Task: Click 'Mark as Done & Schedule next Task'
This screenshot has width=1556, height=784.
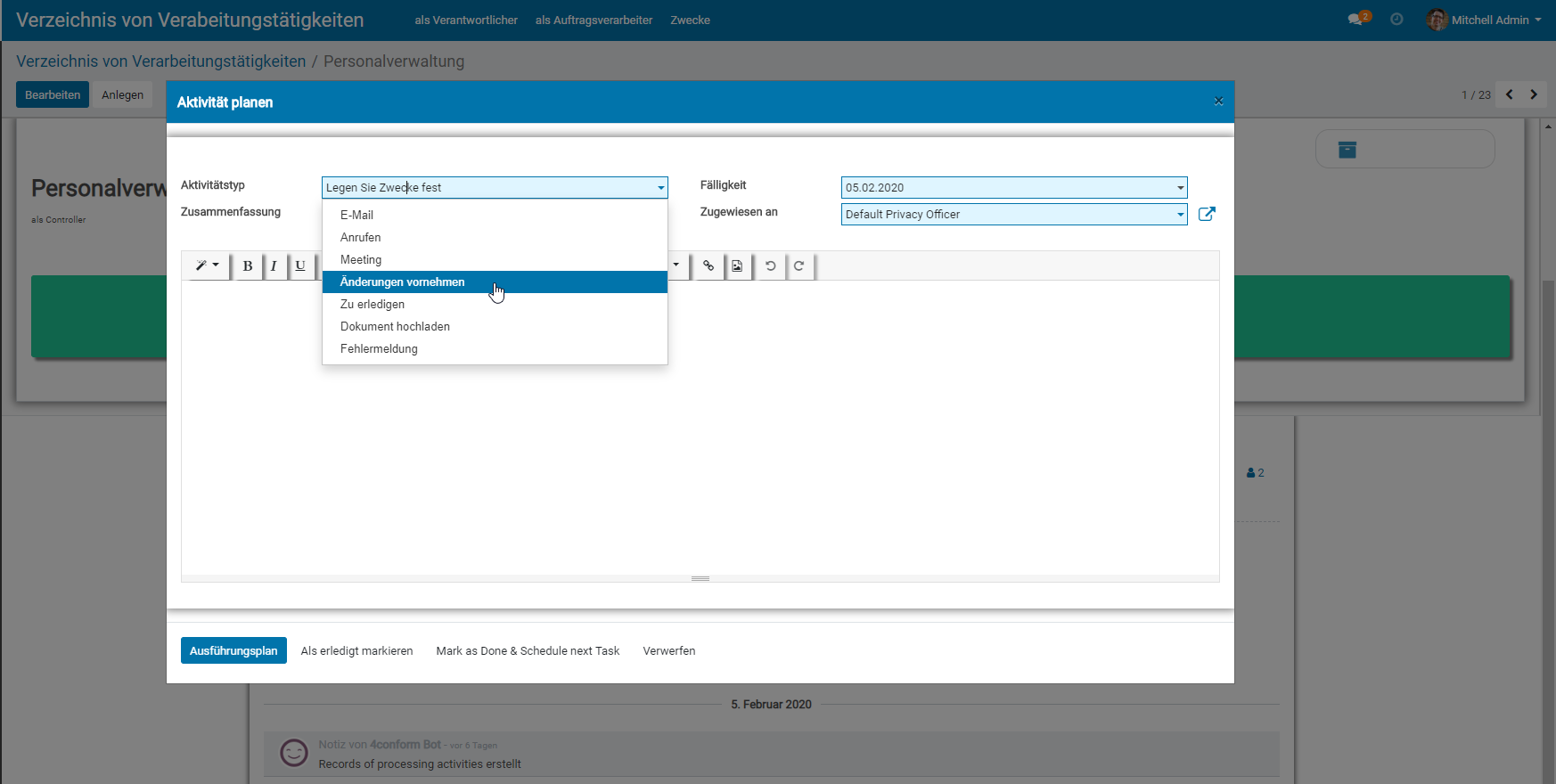Action: 528,650
